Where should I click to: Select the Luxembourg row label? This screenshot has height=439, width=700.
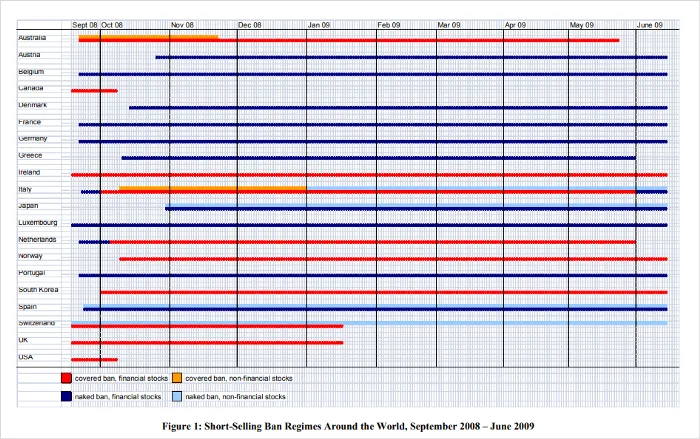tap(38, 222)
